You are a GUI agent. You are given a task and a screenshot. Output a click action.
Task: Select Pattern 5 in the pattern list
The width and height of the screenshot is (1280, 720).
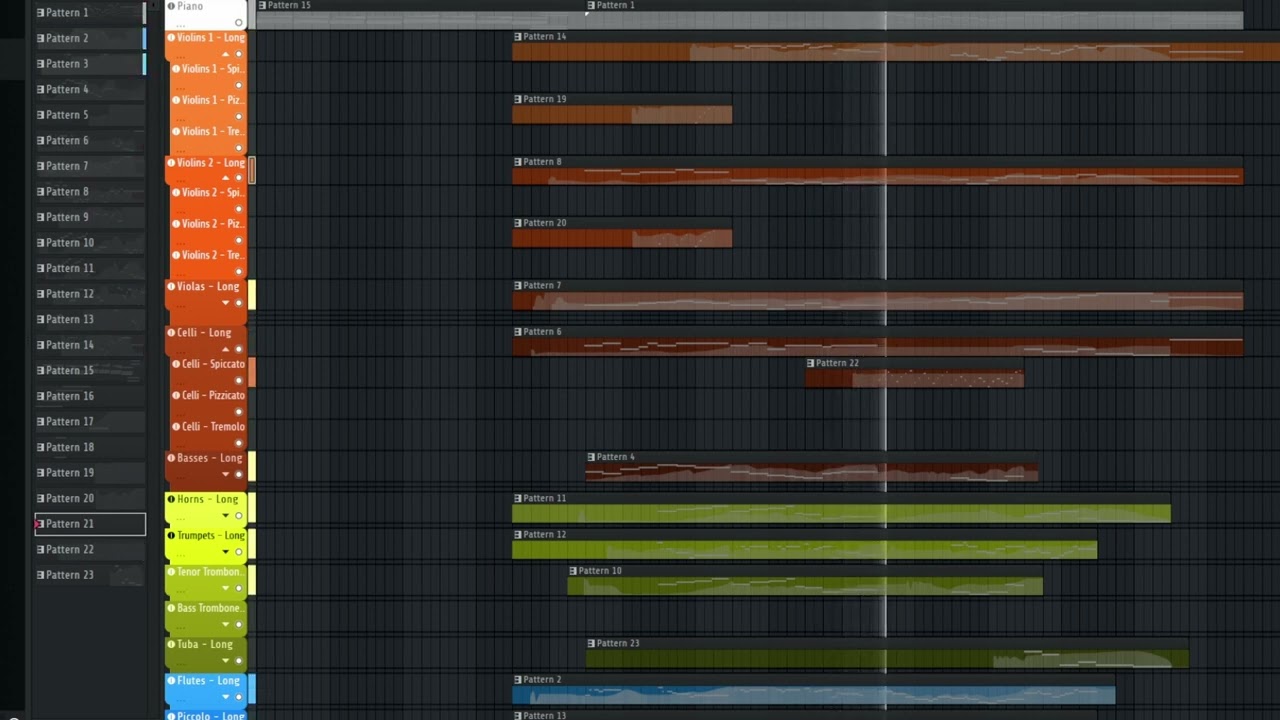point(90,115)
